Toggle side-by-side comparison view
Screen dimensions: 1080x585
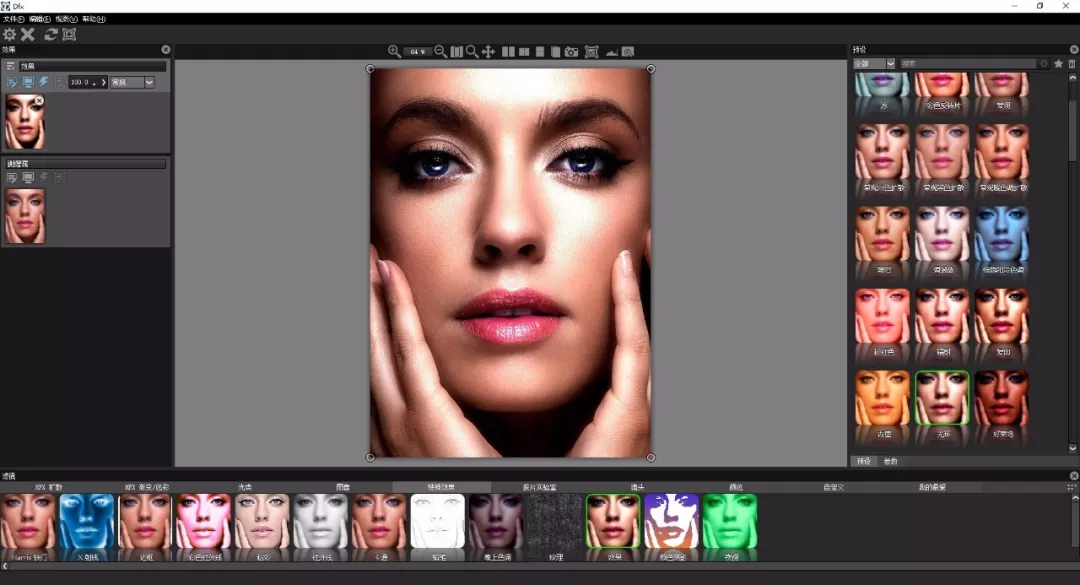tap(508, 52)
